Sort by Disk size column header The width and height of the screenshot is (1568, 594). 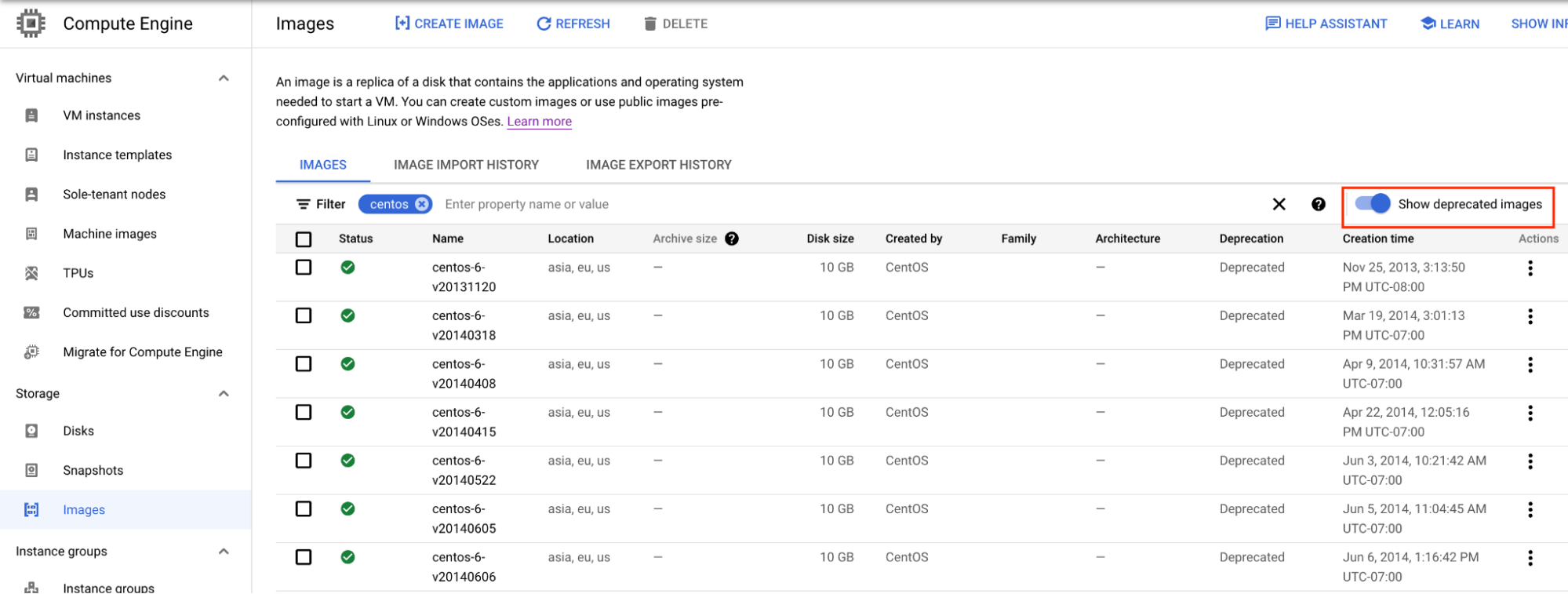tap(830, 239)
